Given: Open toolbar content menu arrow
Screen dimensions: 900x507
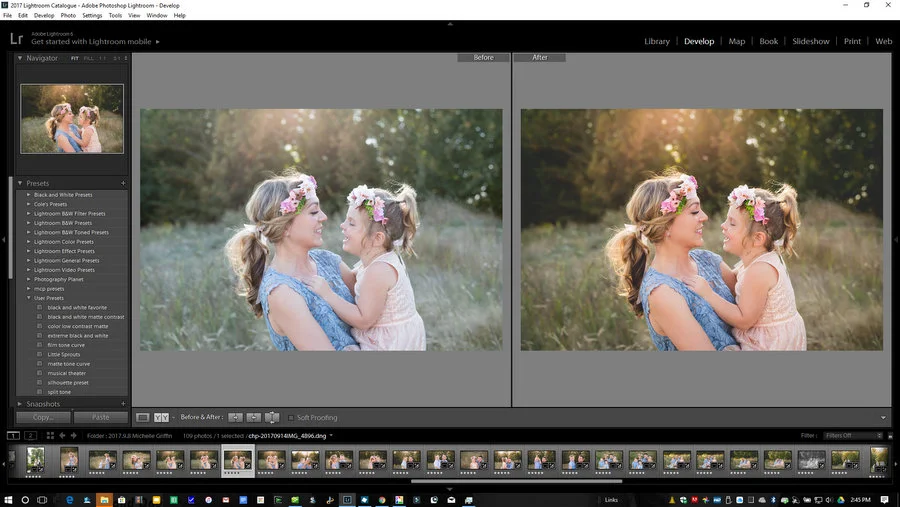Looking at the screenshot, I should [883, 417].
